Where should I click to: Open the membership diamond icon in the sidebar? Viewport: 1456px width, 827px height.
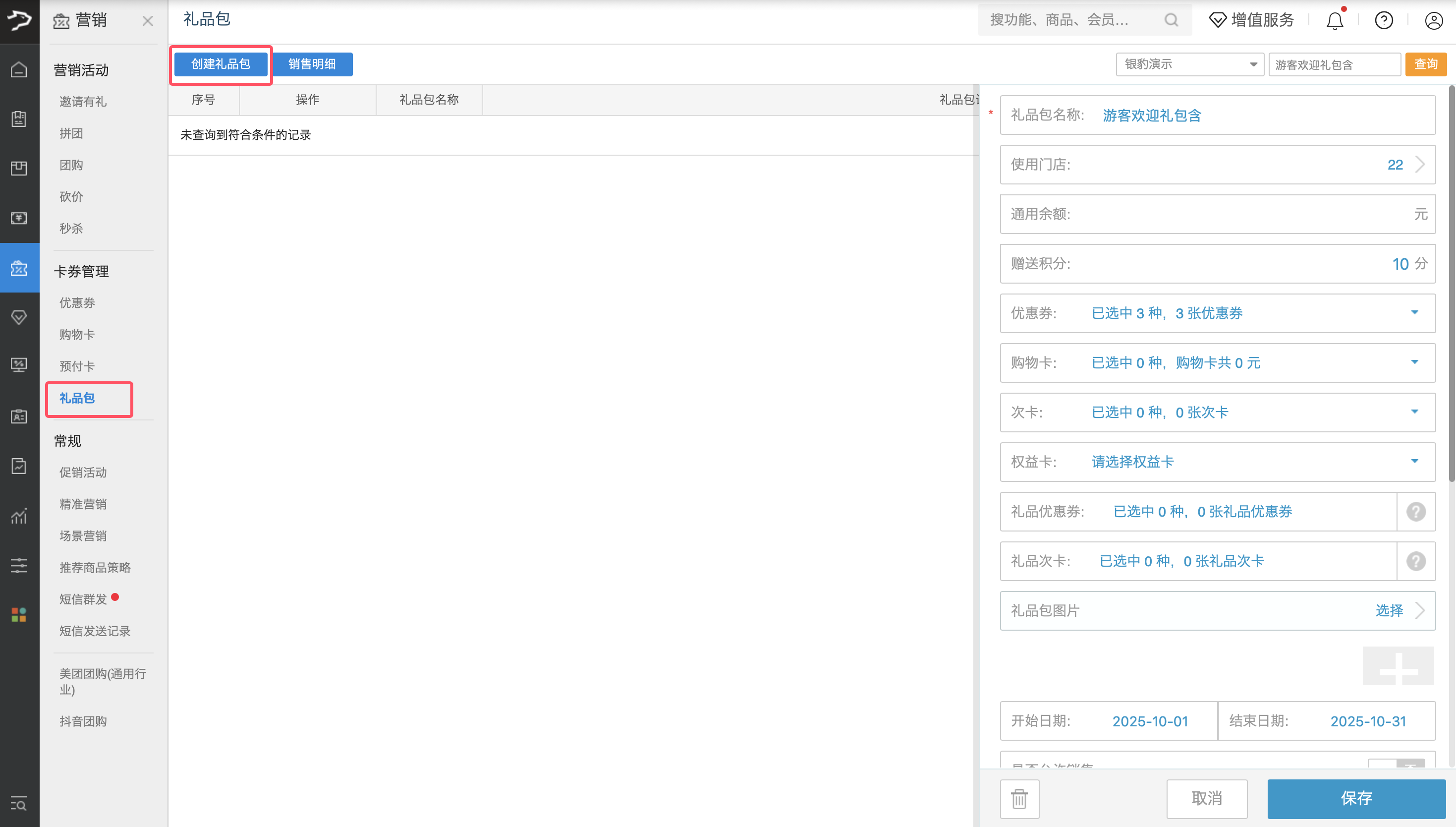19,317
